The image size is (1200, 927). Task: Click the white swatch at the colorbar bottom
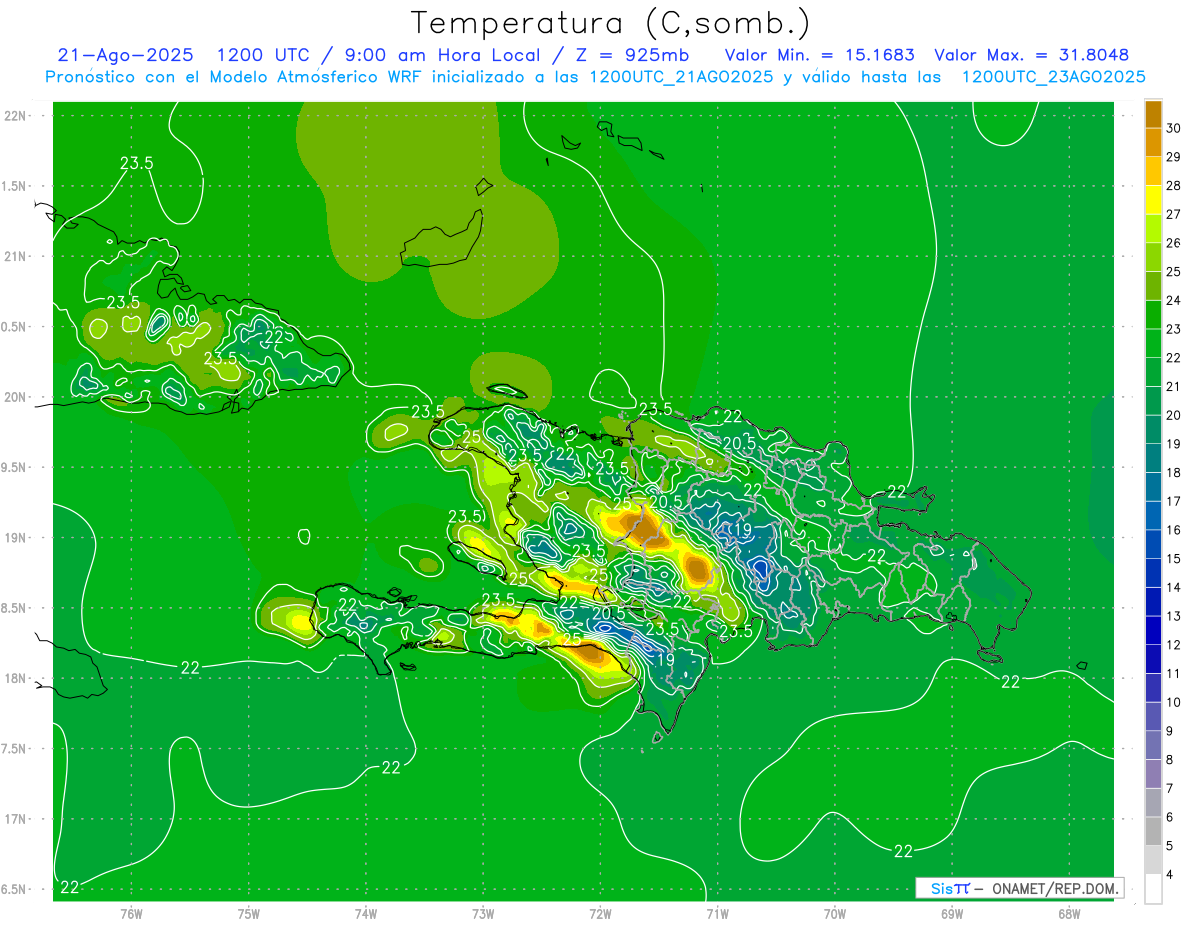pos(1154,889)
